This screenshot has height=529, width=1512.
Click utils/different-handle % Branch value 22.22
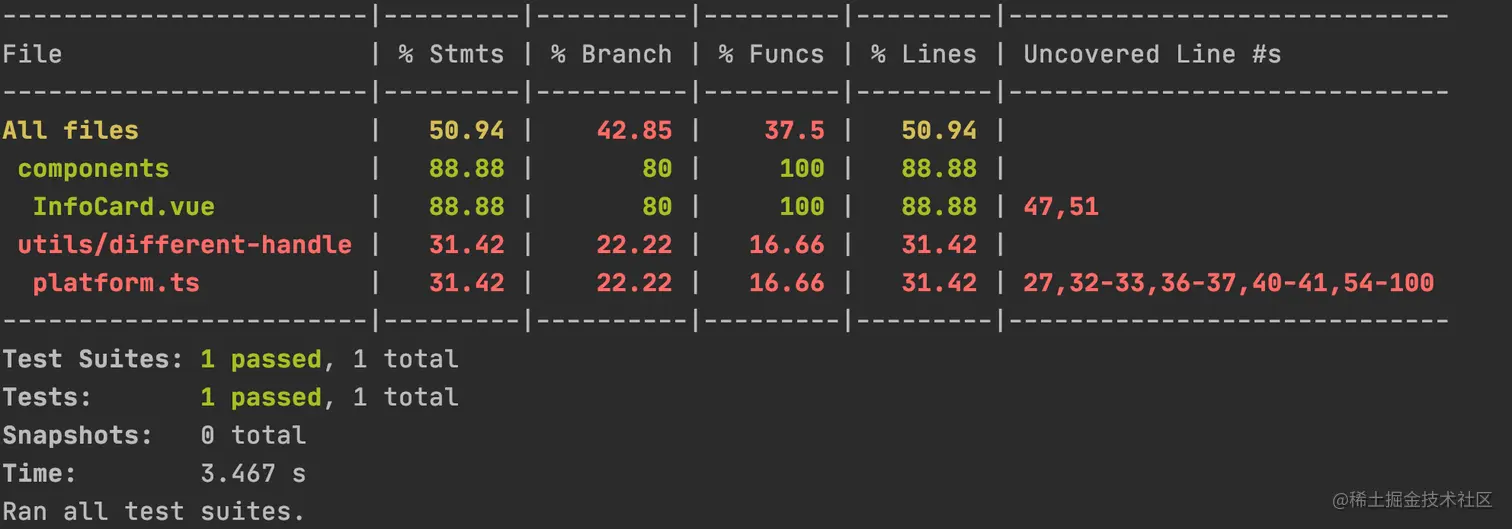(x=634, y=245)
